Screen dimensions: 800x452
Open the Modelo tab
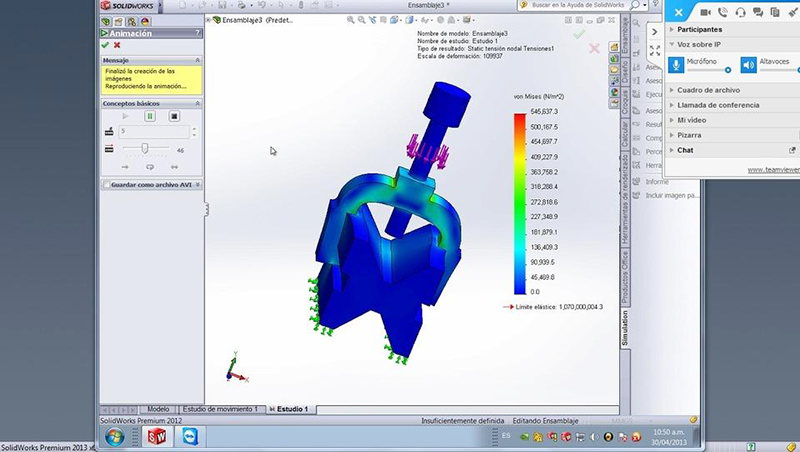click(158, 409)
